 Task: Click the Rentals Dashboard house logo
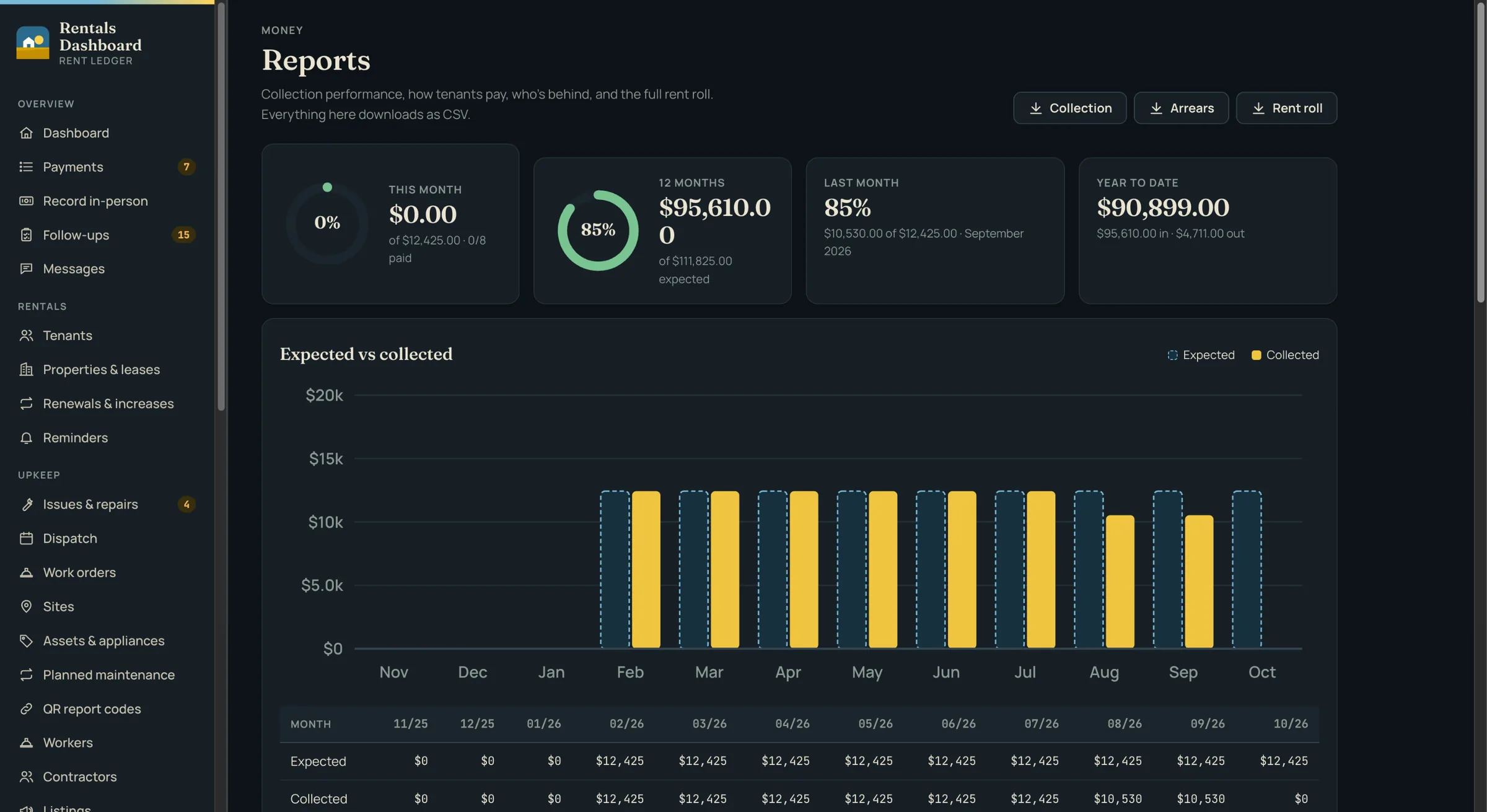click(32, 43)
